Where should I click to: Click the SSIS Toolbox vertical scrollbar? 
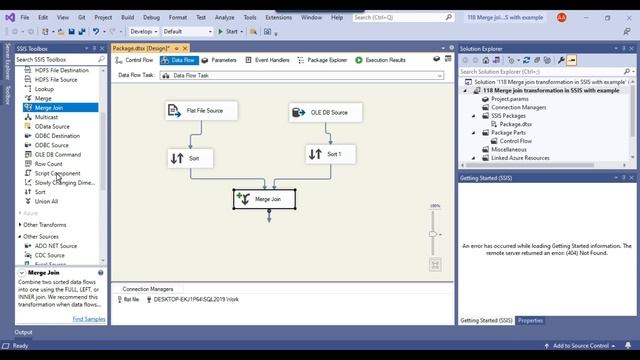pos(102,152)
